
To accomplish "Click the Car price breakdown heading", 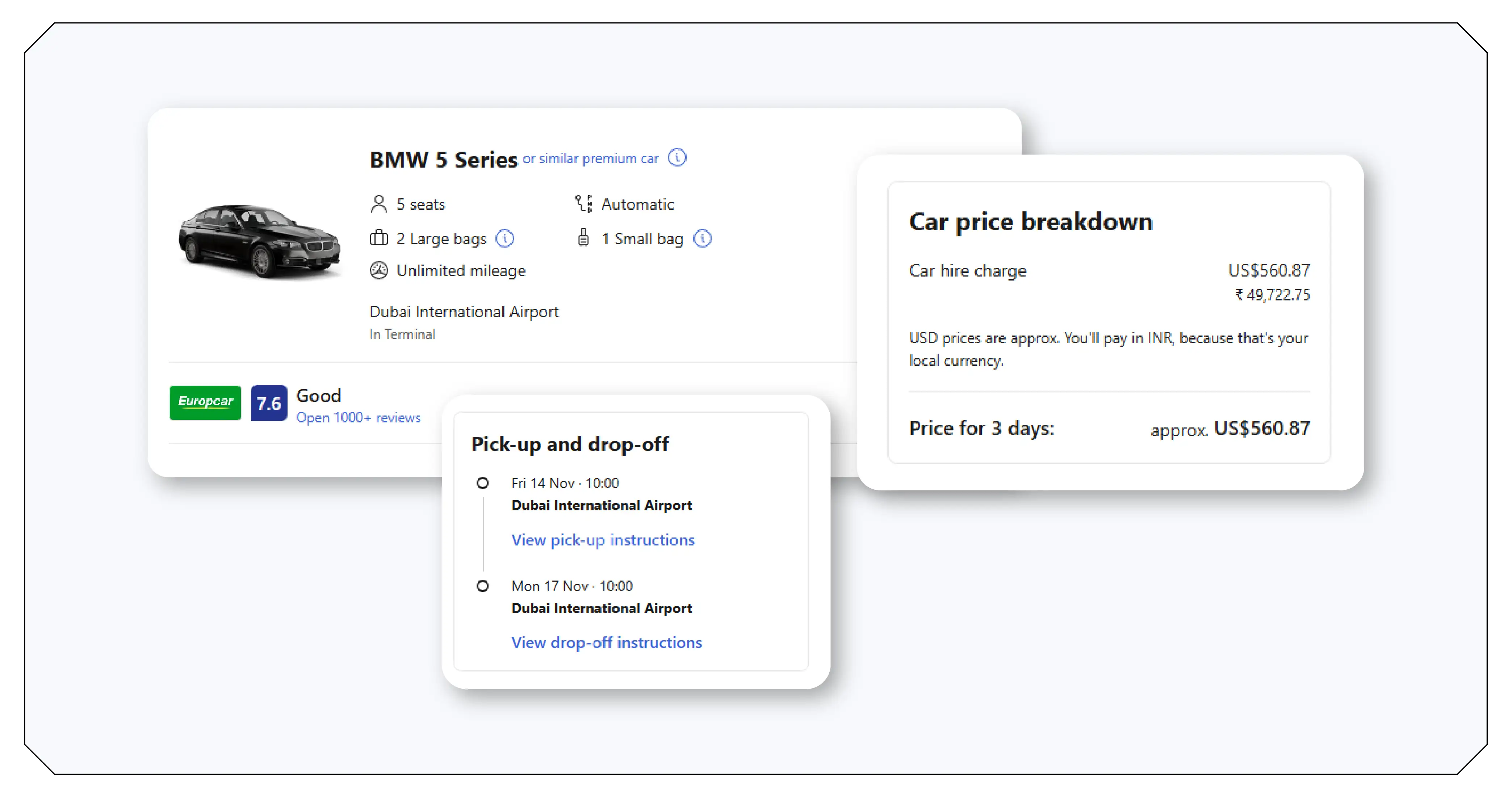I will 1031,222.
